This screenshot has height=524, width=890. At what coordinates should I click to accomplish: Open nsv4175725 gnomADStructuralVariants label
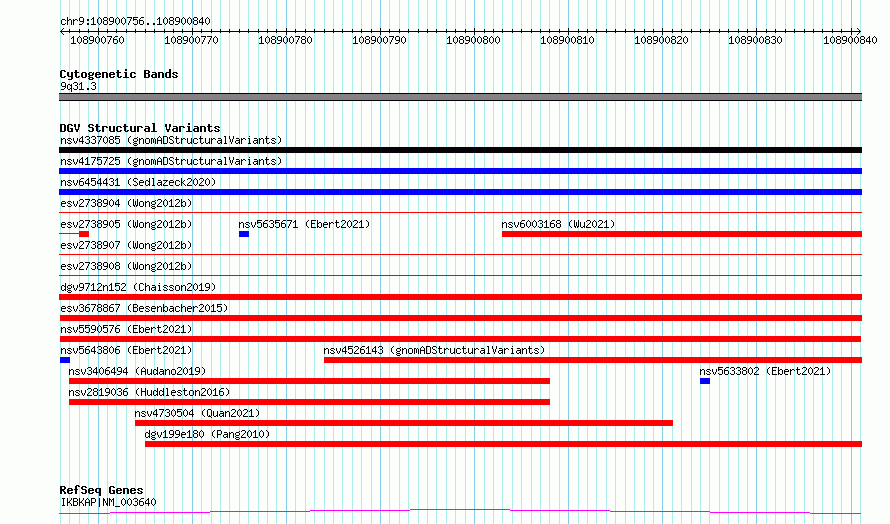(171, 161)
